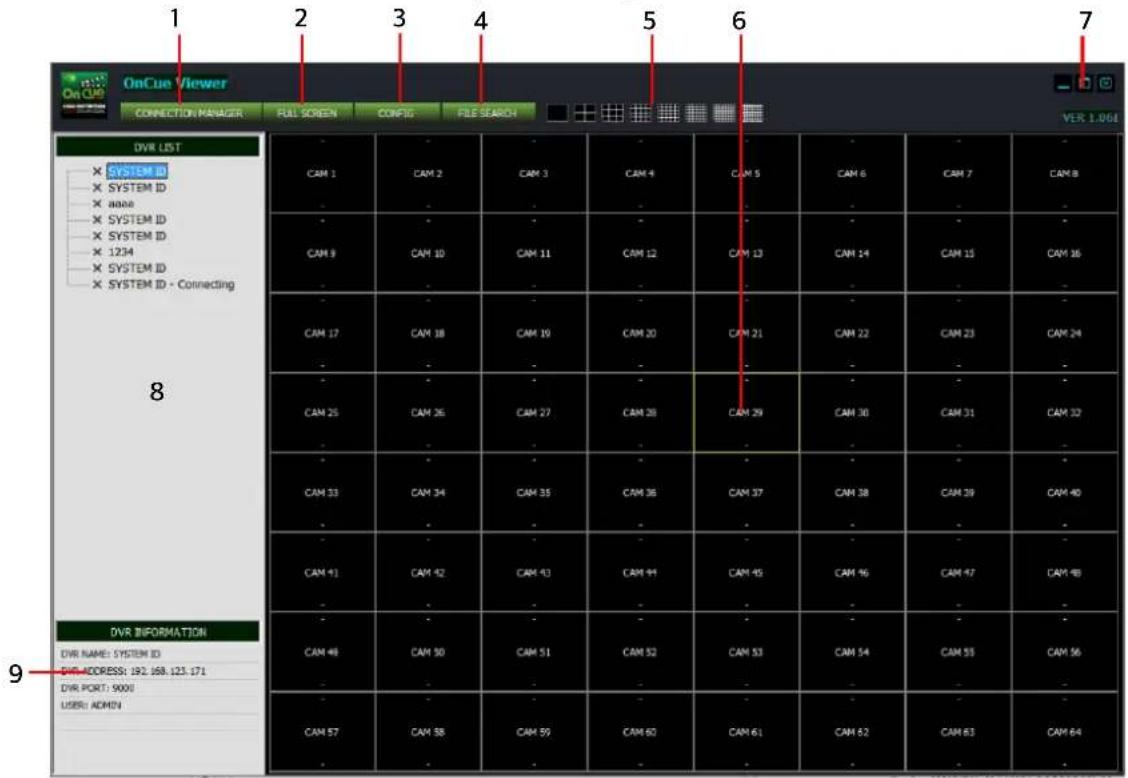The height and width of the screenshot is (778, 1128).
Task: Switch viewer to Full Screen mode
Action: (x=307, y=113)
